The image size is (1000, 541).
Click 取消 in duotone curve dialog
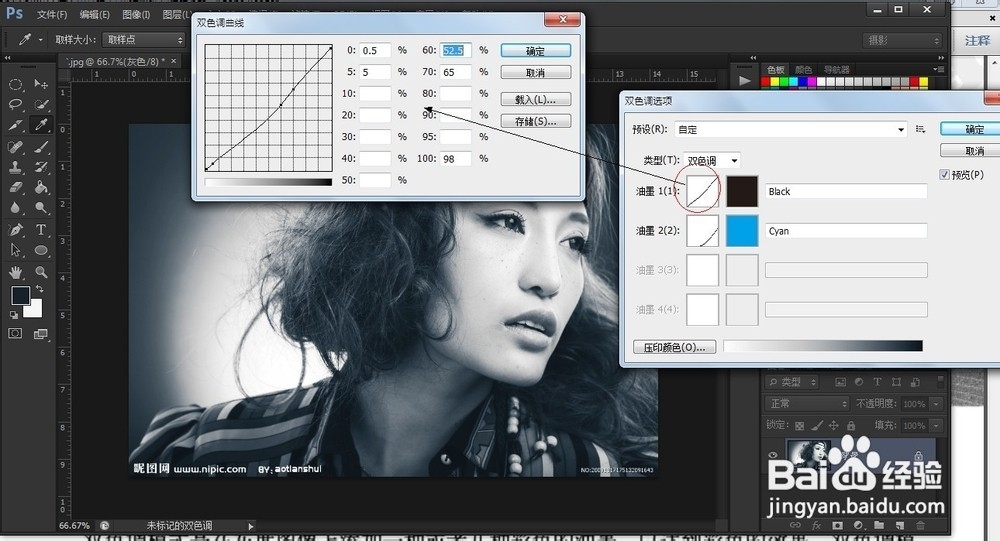pos(536,73)
